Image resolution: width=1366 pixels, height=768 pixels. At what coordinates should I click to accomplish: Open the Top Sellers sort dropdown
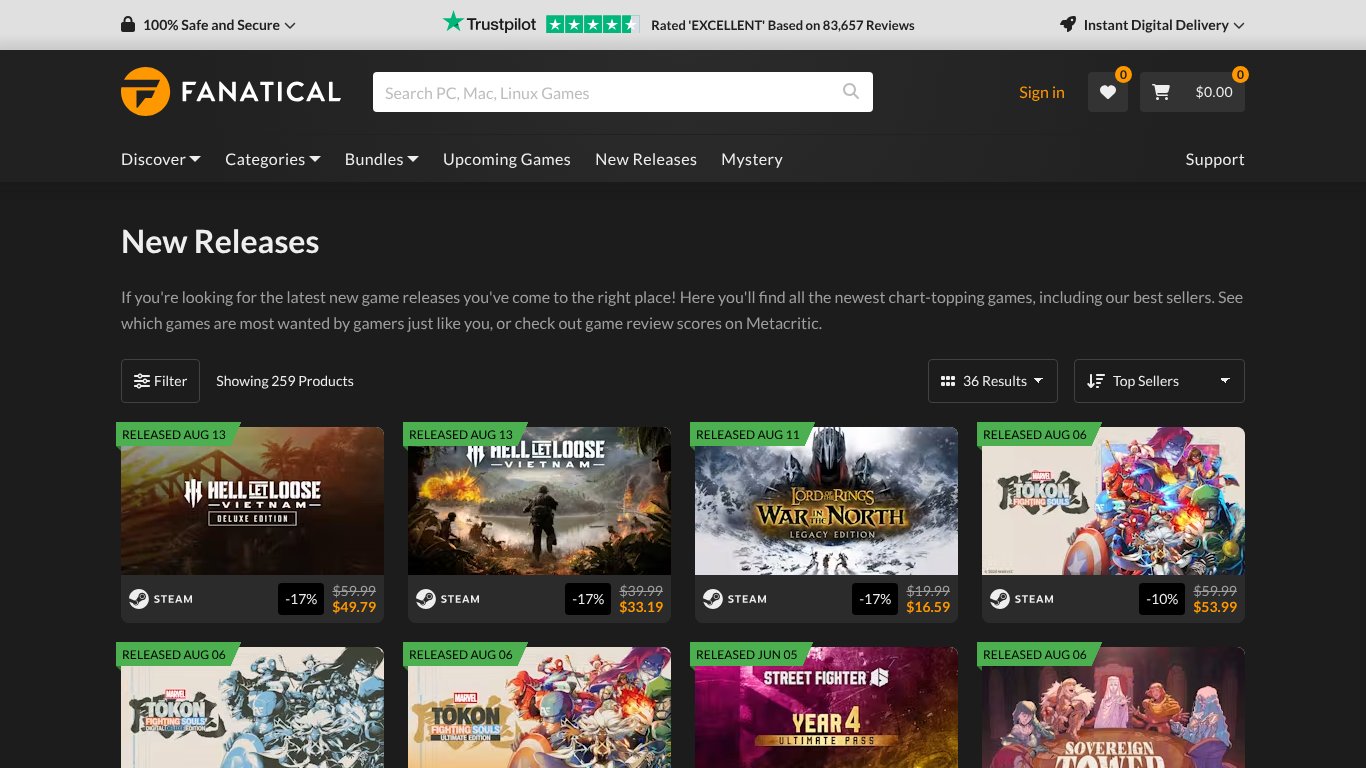1159,381
